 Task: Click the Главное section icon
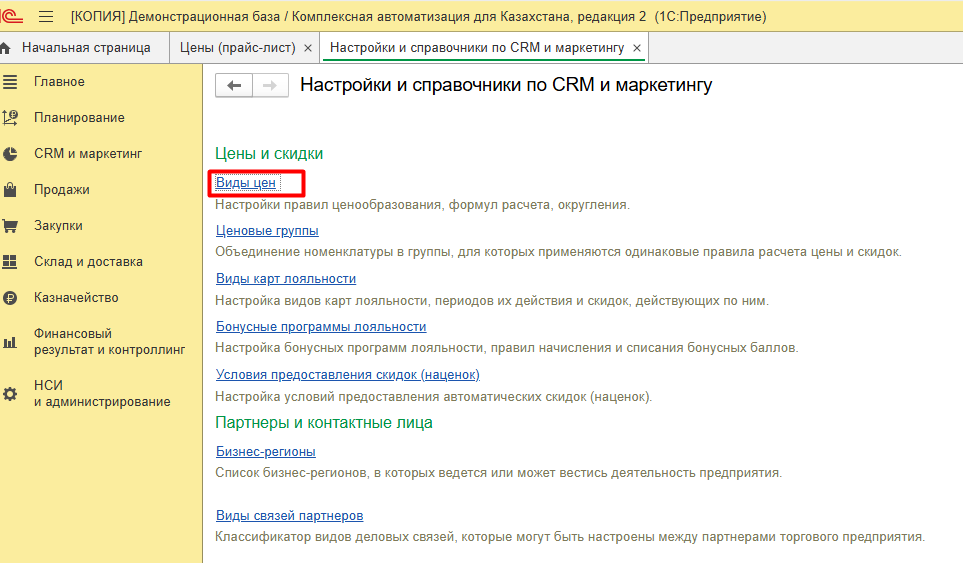tap(10, 82)
